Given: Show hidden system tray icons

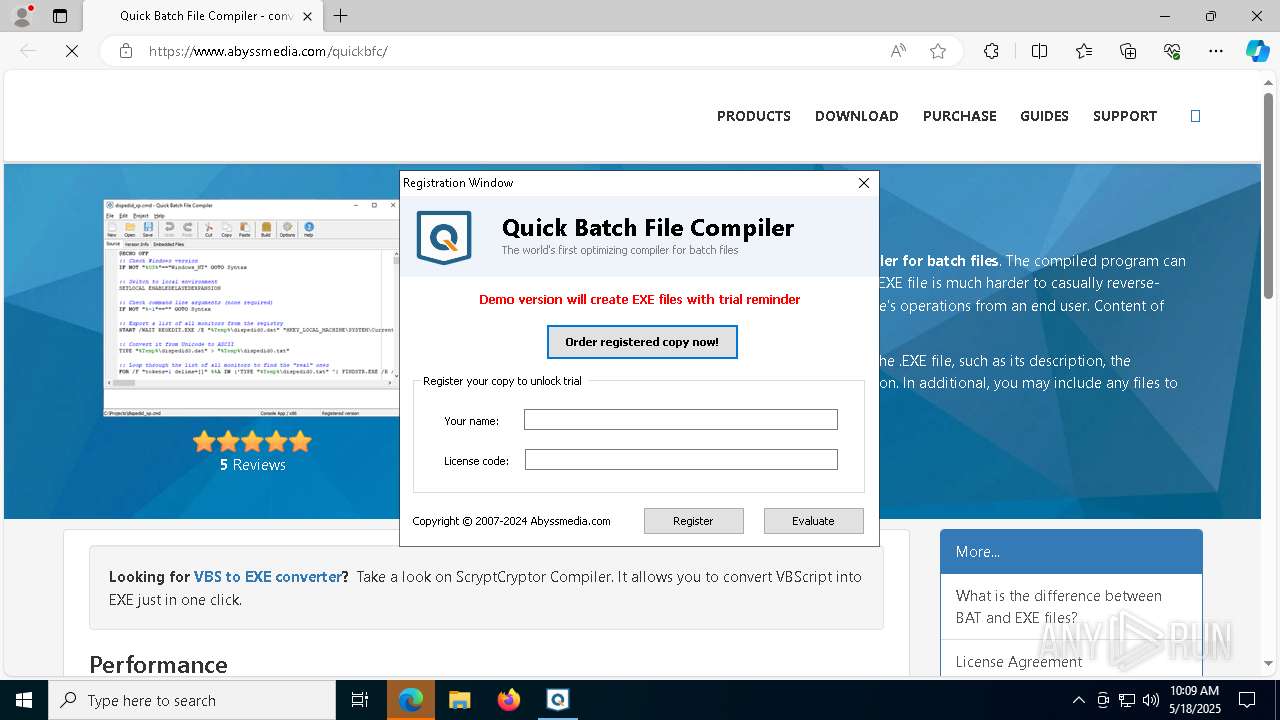Looking at the screenshot, I should [x=1078, y=700].
